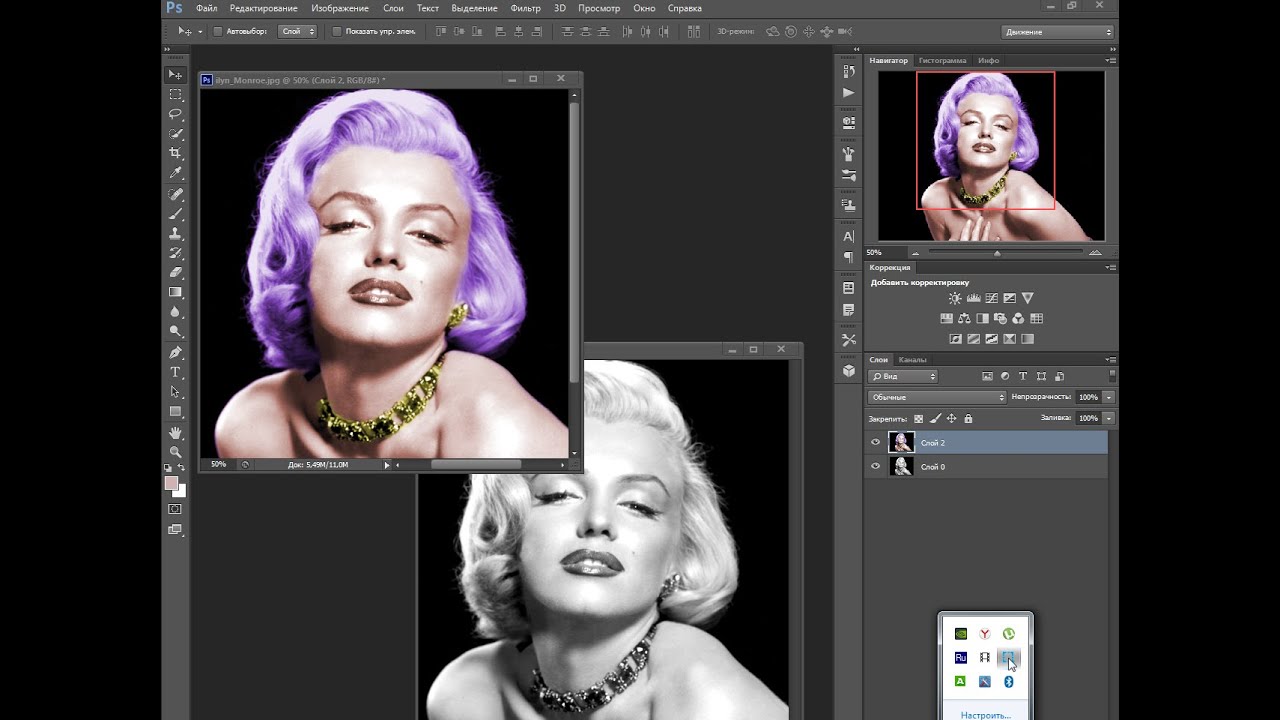The image size is (1280, 720).
Task: Open workspace dropdown Движение
Action: [x=1058, y=32]
